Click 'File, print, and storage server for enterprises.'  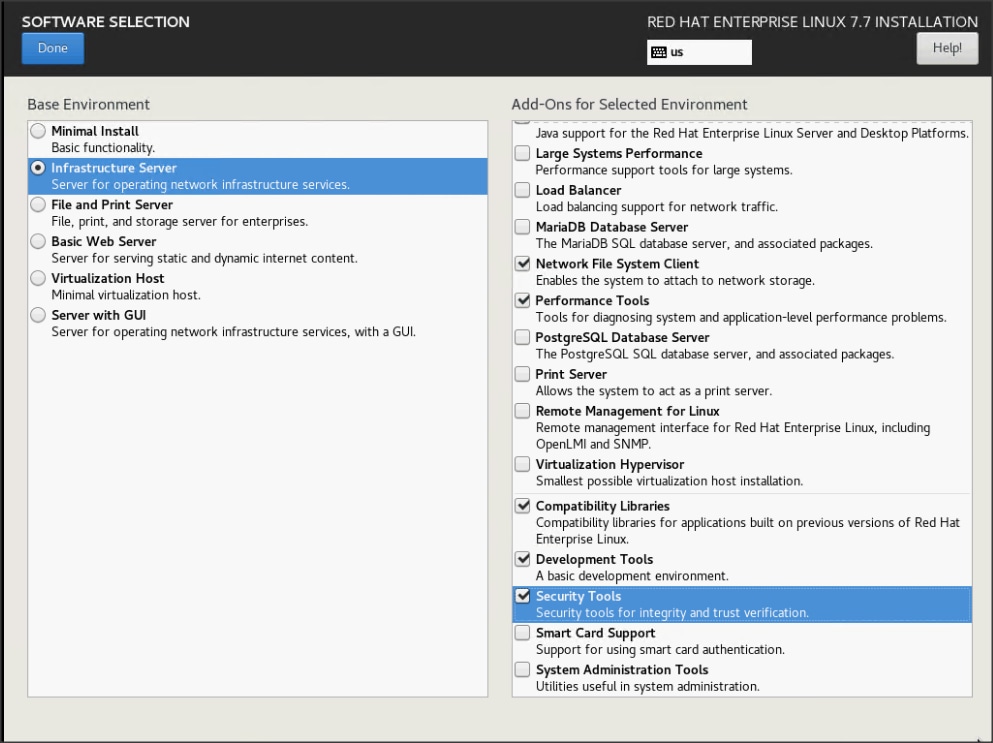click(180, 221)
